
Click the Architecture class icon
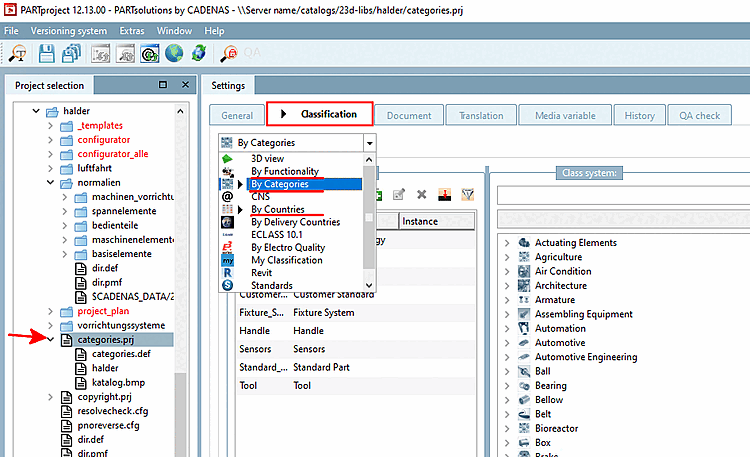click(524, 286)
